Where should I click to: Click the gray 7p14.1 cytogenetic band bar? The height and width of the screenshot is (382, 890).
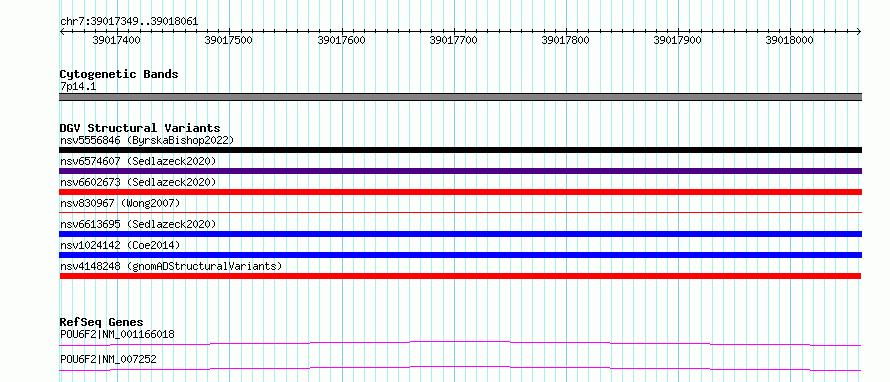tap(460, 97)
